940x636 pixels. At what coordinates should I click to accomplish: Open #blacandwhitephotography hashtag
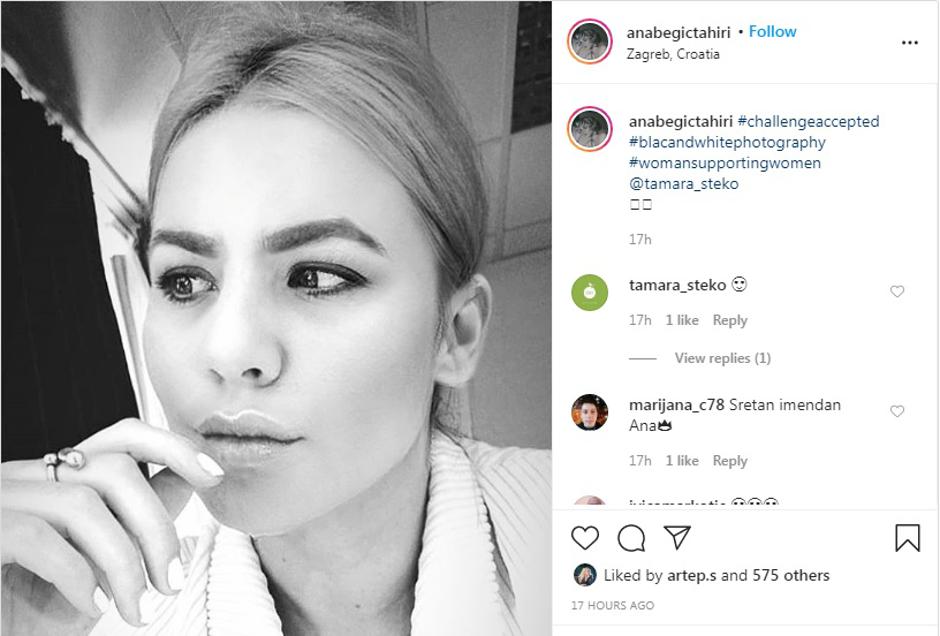[x=727, y=142]
